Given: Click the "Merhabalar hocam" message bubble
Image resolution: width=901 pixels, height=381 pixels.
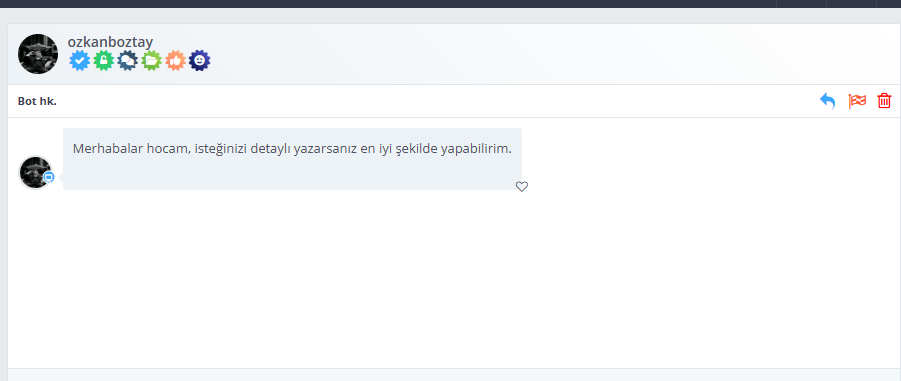Looking at the screenshot, I should tap(292, 159).
